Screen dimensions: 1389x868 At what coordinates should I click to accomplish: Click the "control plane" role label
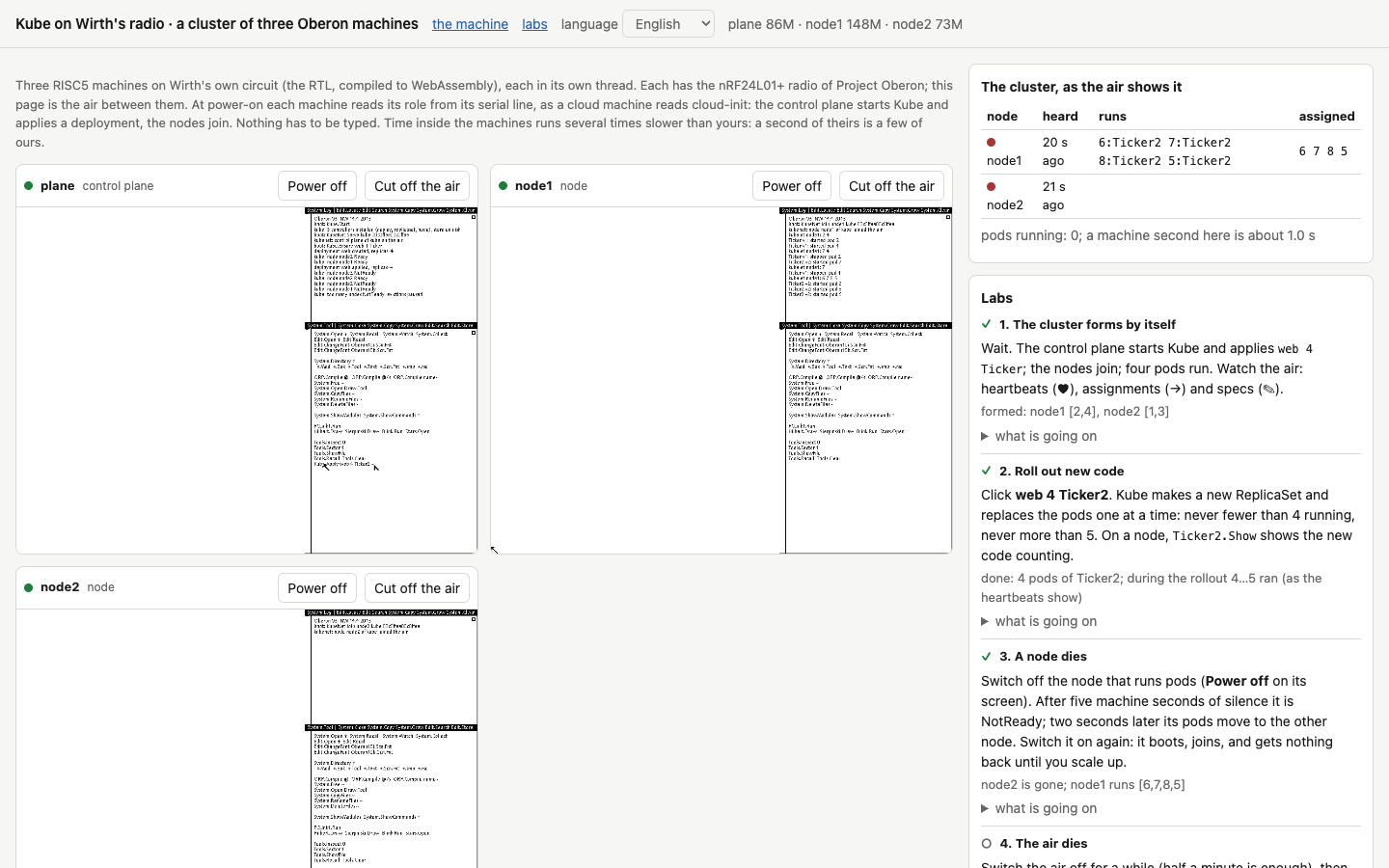tap(118, 186)
